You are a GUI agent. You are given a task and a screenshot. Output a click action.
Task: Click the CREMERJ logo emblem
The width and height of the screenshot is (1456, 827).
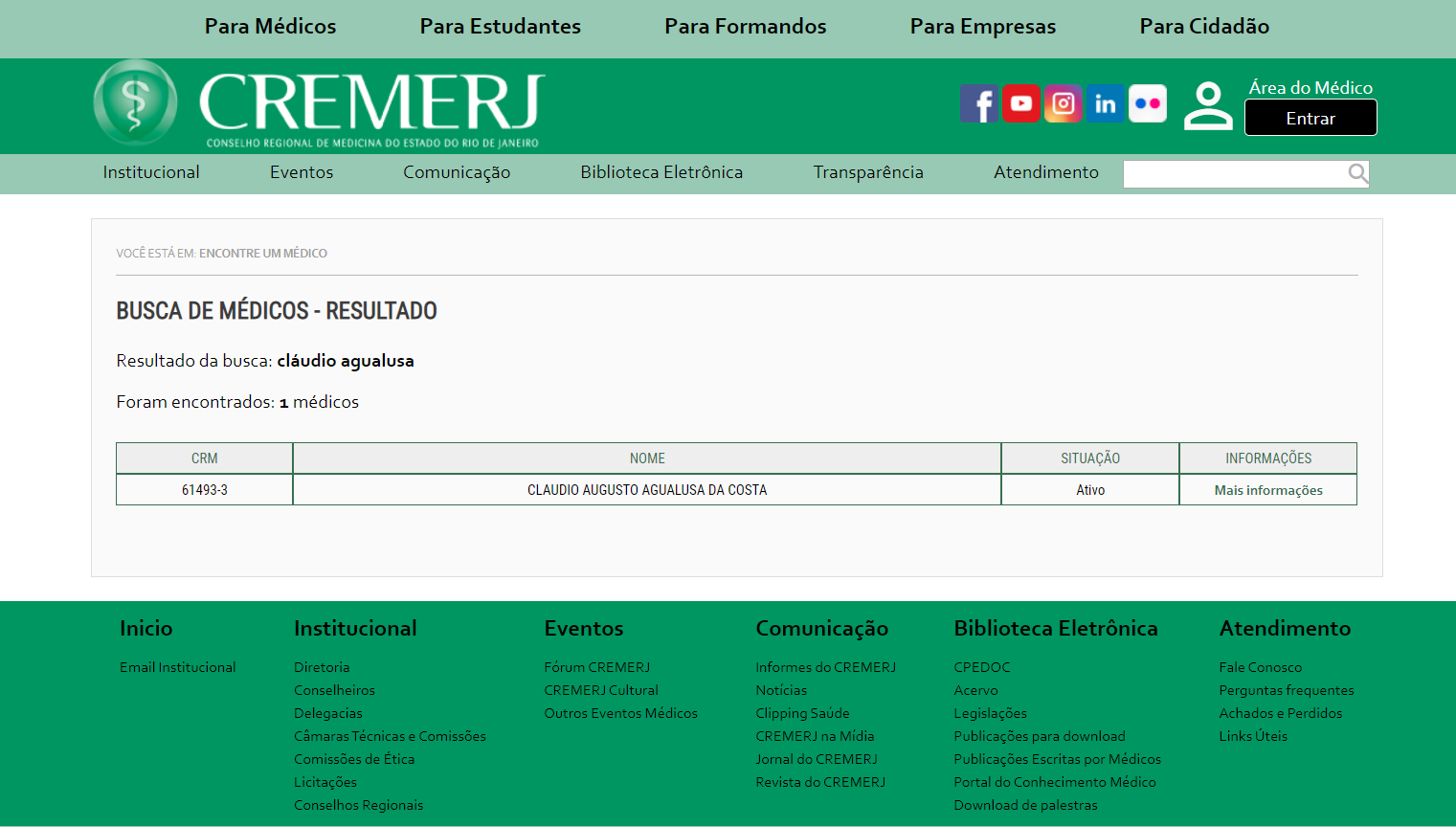(x=135, y=103)
